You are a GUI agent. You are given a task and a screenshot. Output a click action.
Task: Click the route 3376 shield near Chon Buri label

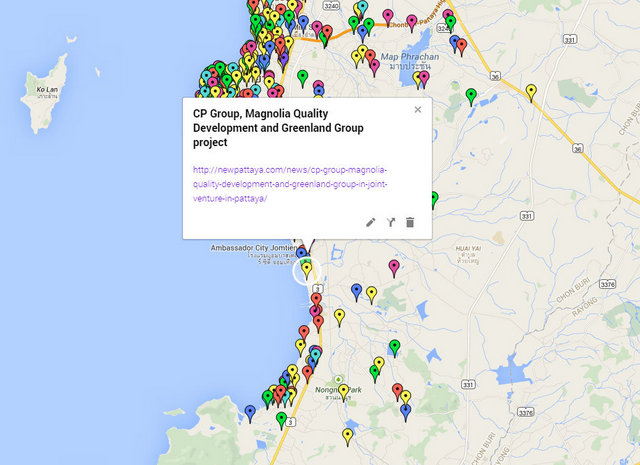pyautogui.click(x=607, y=284)
